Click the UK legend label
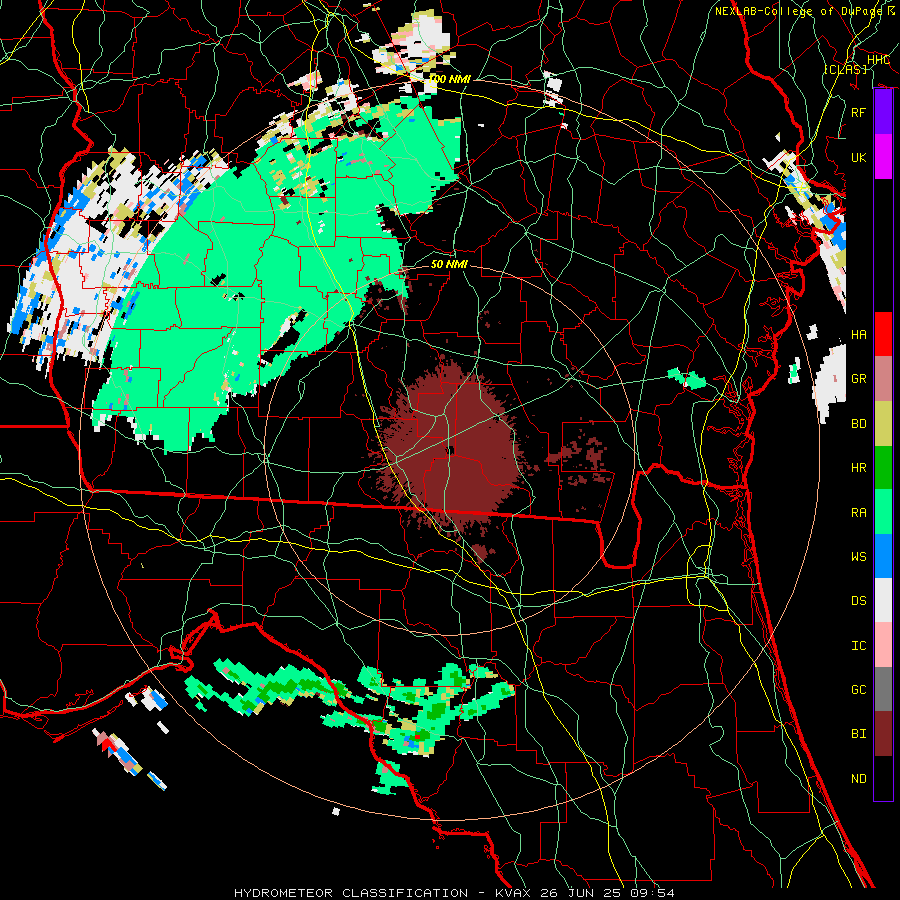This screenshot has height=900, width=900. (859, 157)
